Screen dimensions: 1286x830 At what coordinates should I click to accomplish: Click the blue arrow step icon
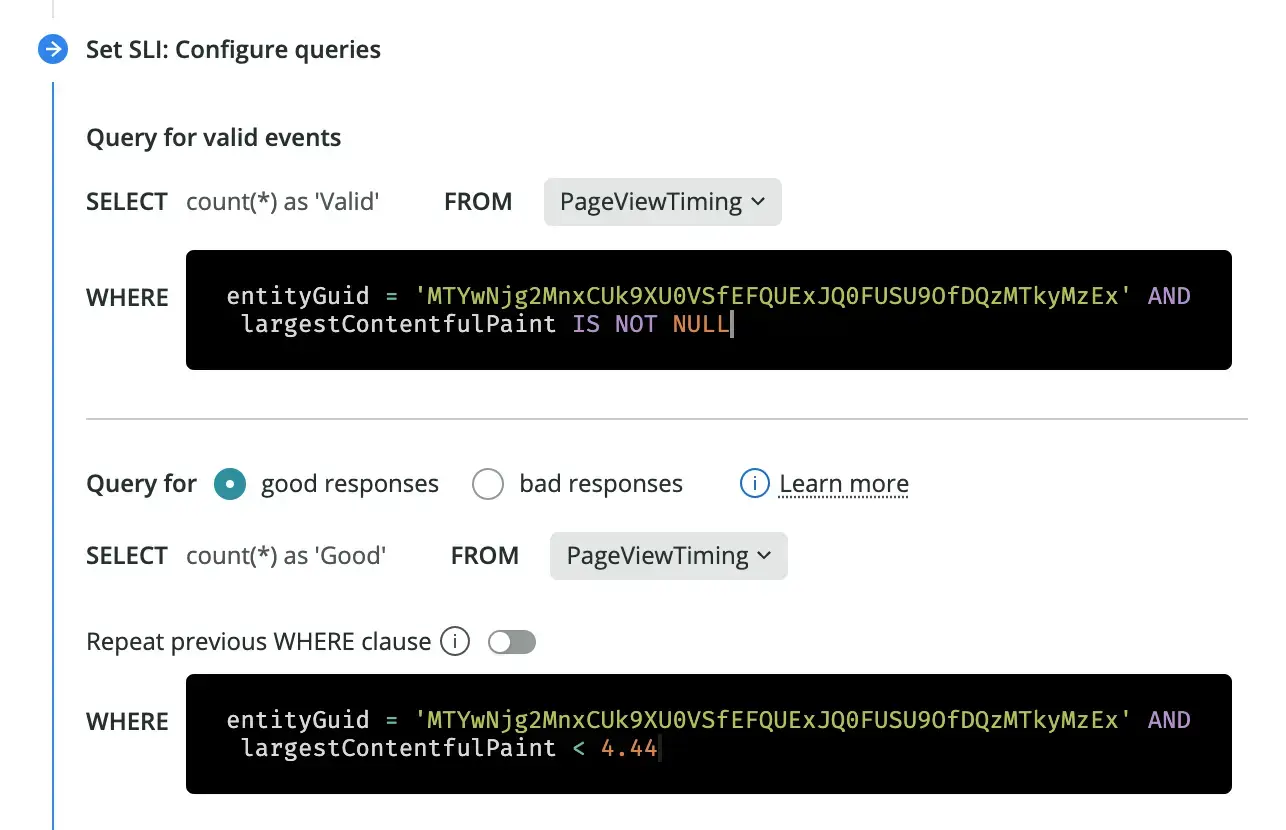(x=52, y=49)
